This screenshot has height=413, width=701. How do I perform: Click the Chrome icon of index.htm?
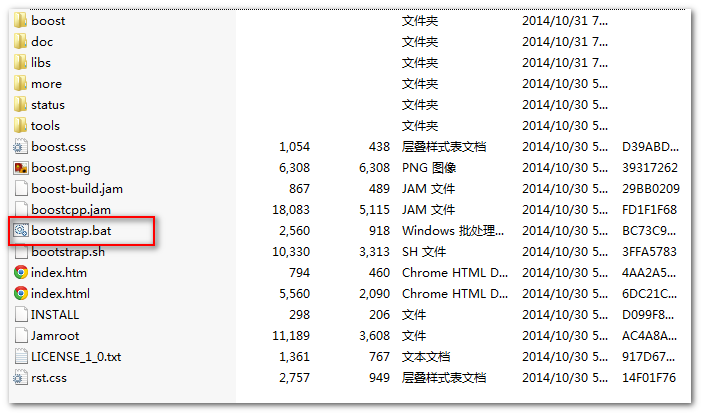click(21, 272)
